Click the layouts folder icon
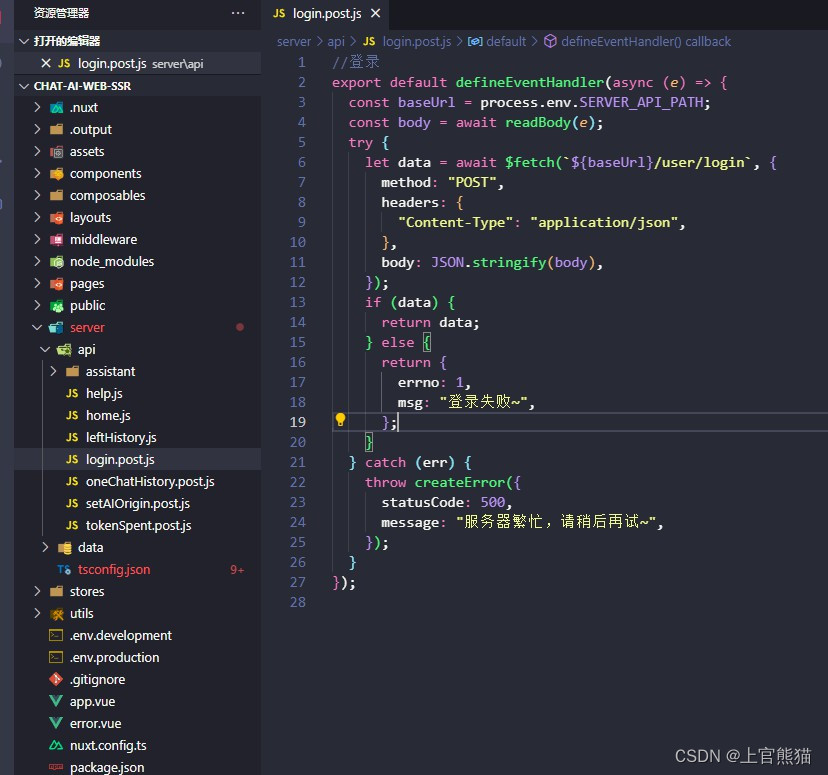Image resolution: width=828 pixels, height=775 pixels. [57, 218]
